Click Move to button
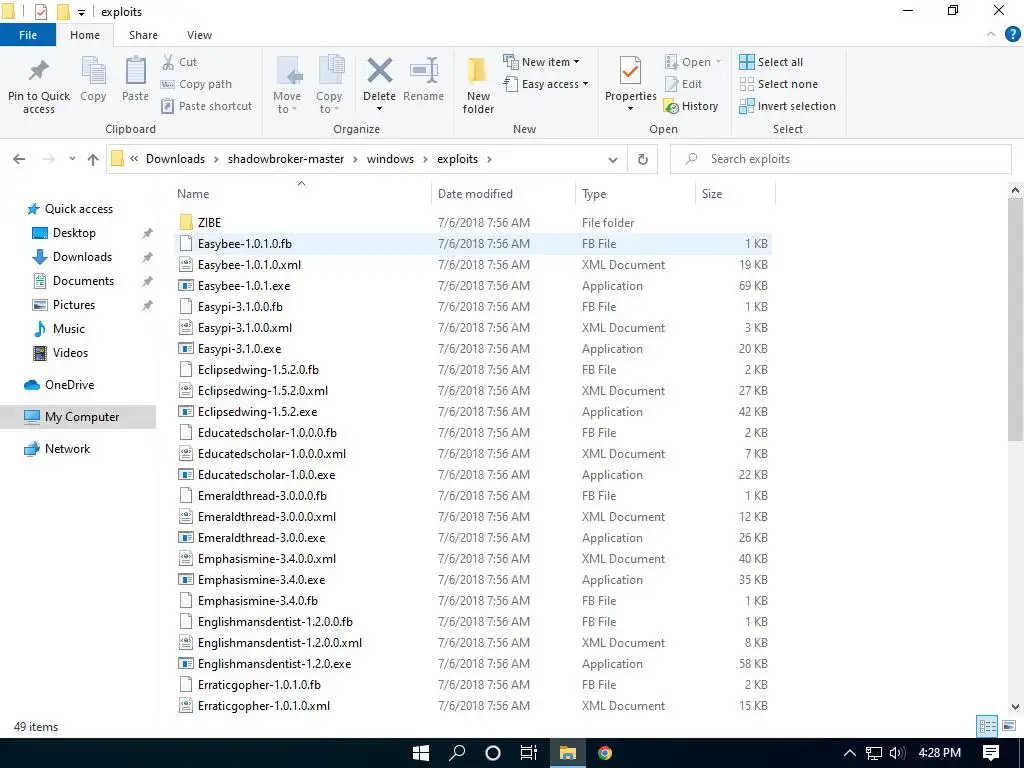The image size is (1024, 768). click(x=287, y=85)
